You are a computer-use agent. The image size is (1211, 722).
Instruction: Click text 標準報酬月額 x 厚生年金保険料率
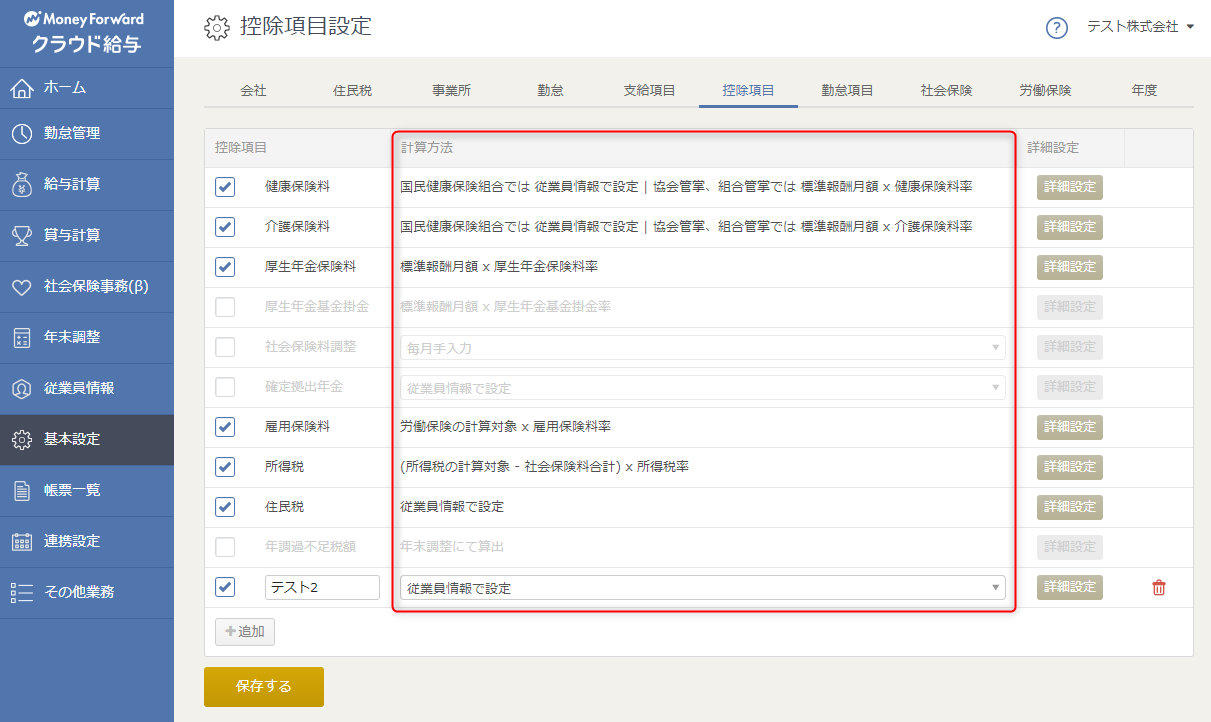[x=499, y=267]
